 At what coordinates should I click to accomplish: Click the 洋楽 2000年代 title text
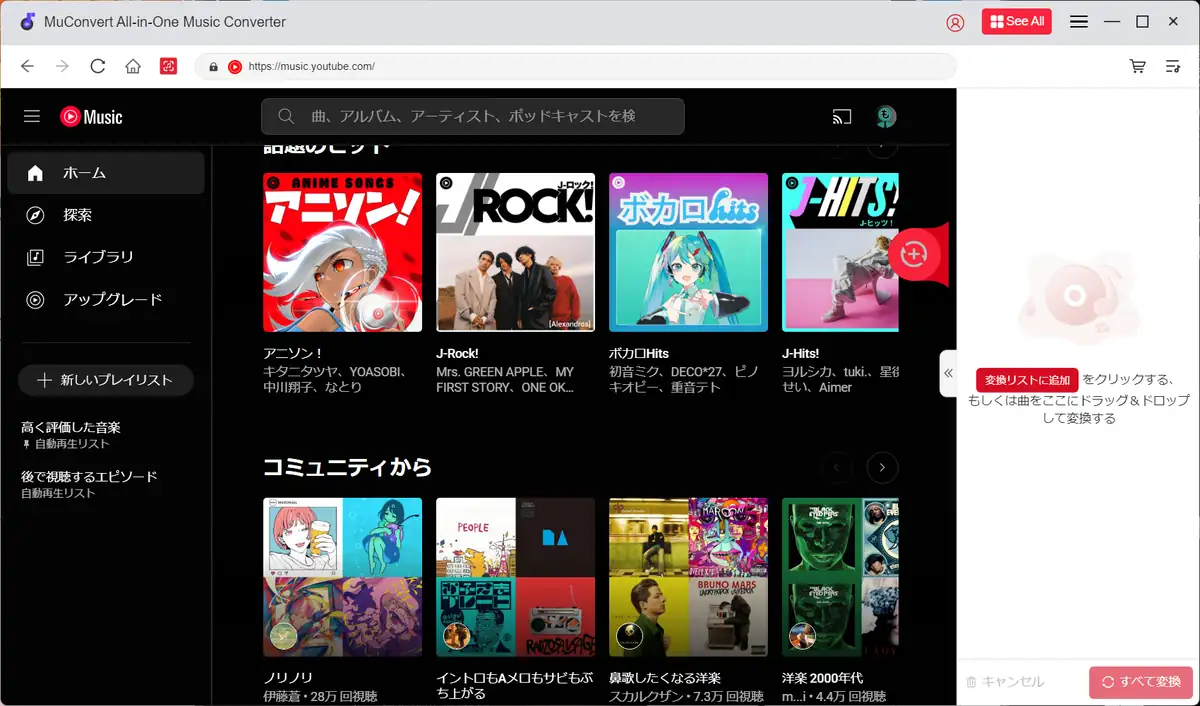pyautogui.click(x=824, y=678)
